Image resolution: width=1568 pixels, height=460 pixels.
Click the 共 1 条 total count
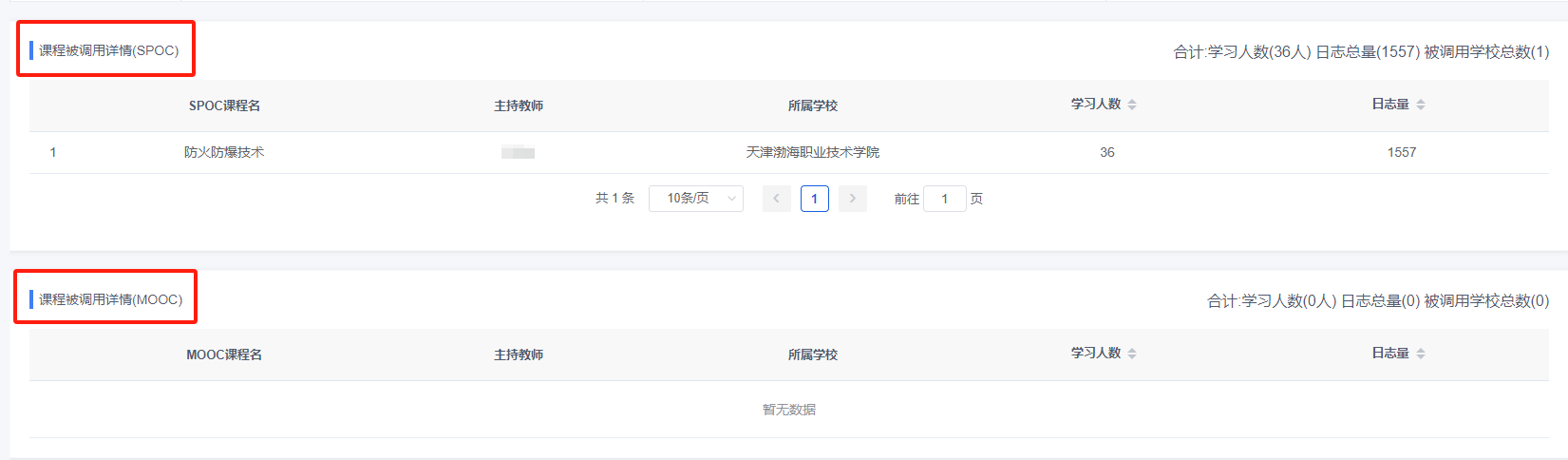point(614,199)
